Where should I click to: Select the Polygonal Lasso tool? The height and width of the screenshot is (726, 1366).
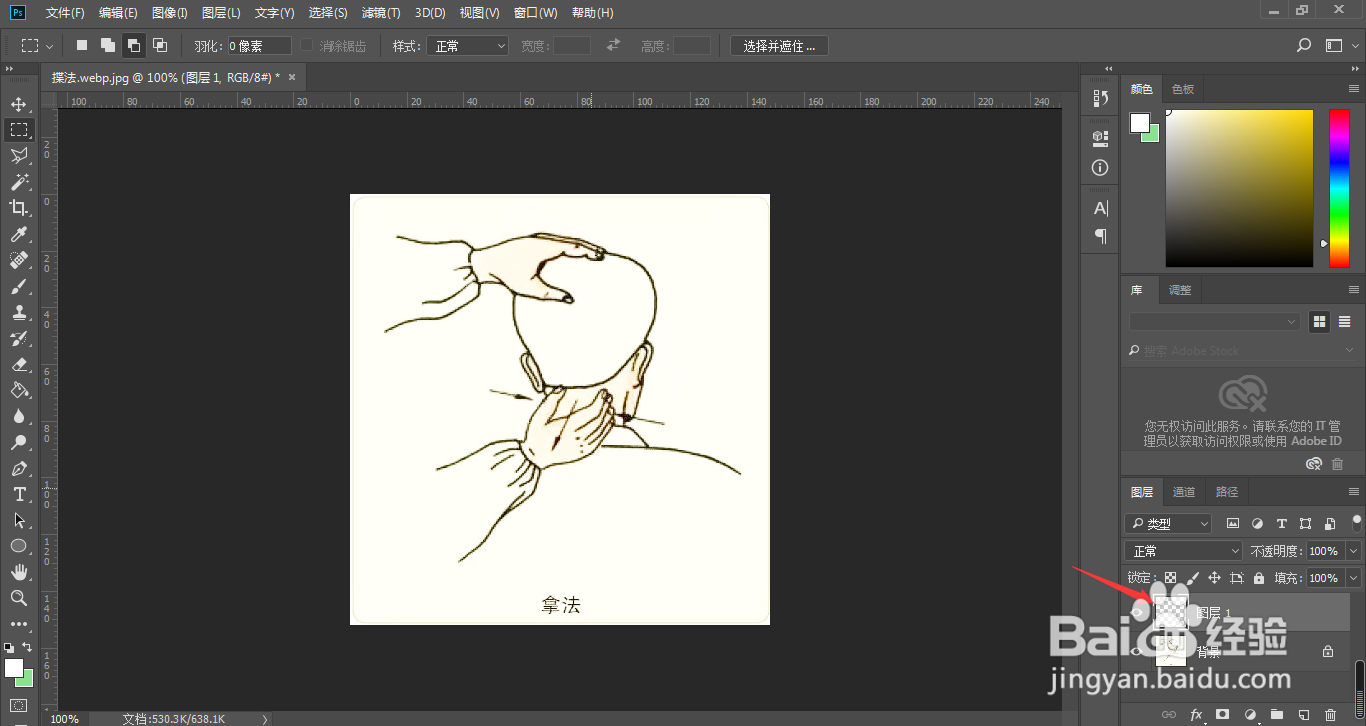19,156
